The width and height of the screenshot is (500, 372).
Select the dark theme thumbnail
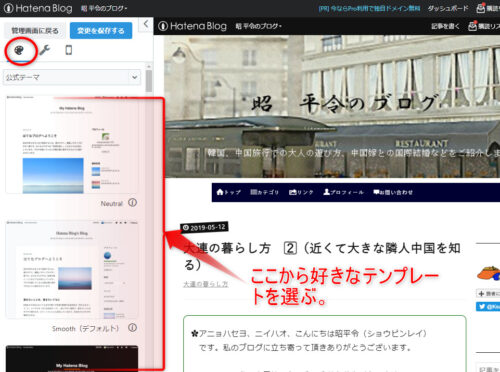point(72,358)
